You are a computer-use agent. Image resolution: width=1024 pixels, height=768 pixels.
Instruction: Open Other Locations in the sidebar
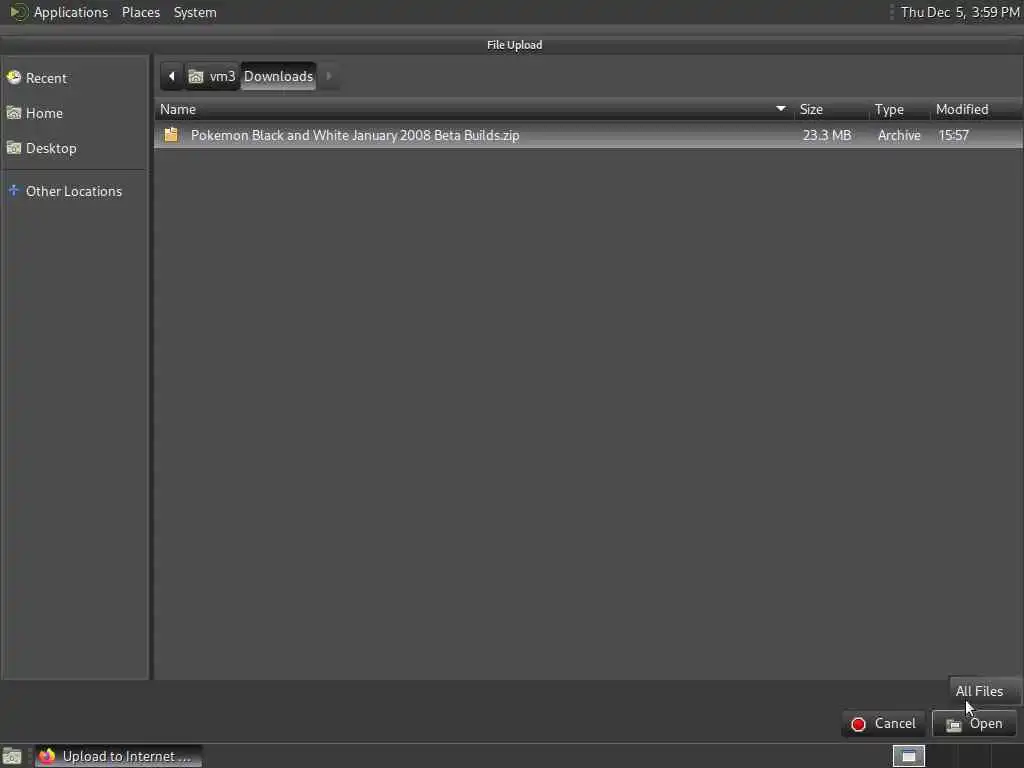pyautogui.click(x=75, y=191)
